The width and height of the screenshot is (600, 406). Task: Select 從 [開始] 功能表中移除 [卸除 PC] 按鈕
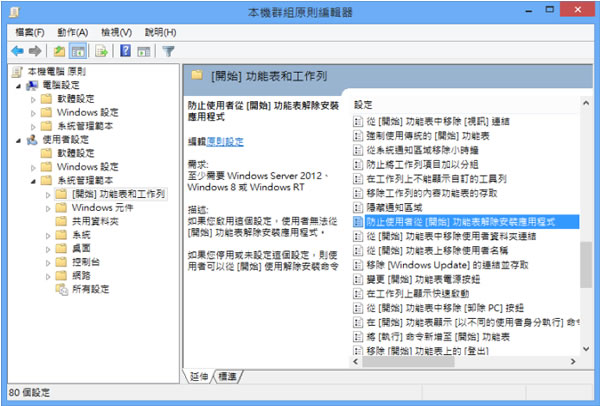click(445, 308)
